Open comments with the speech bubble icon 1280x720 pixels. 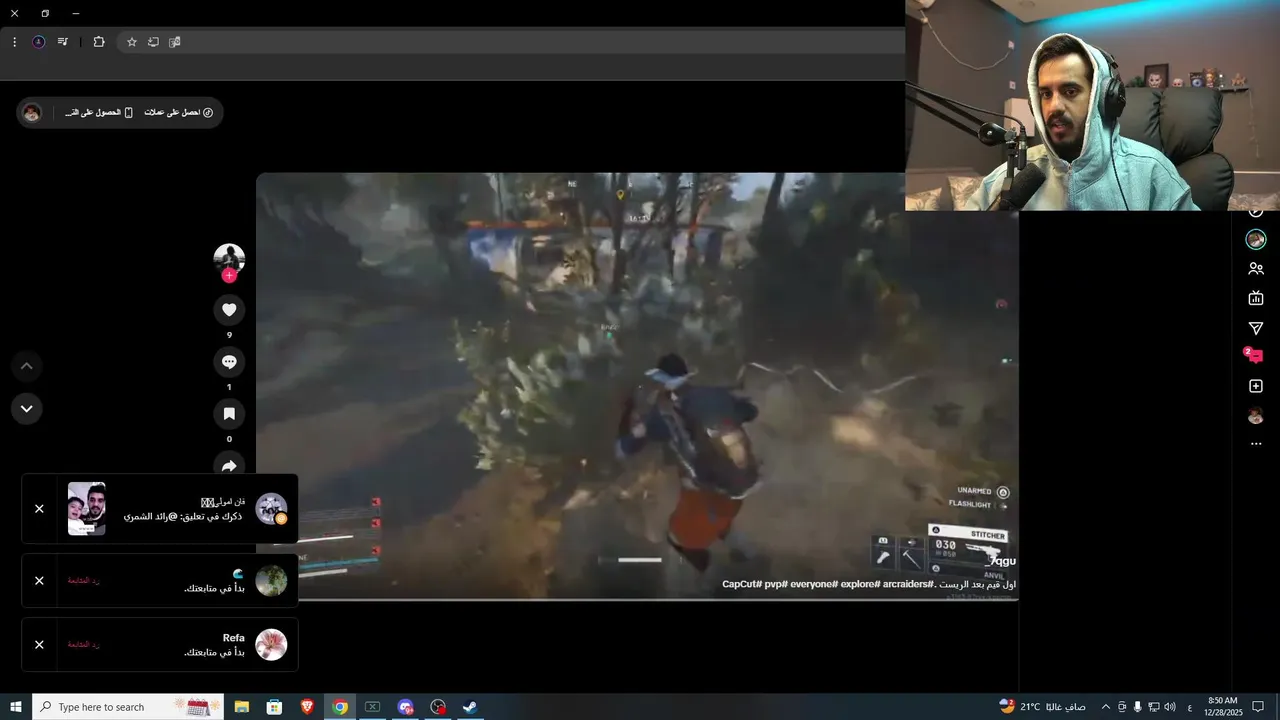229,362
